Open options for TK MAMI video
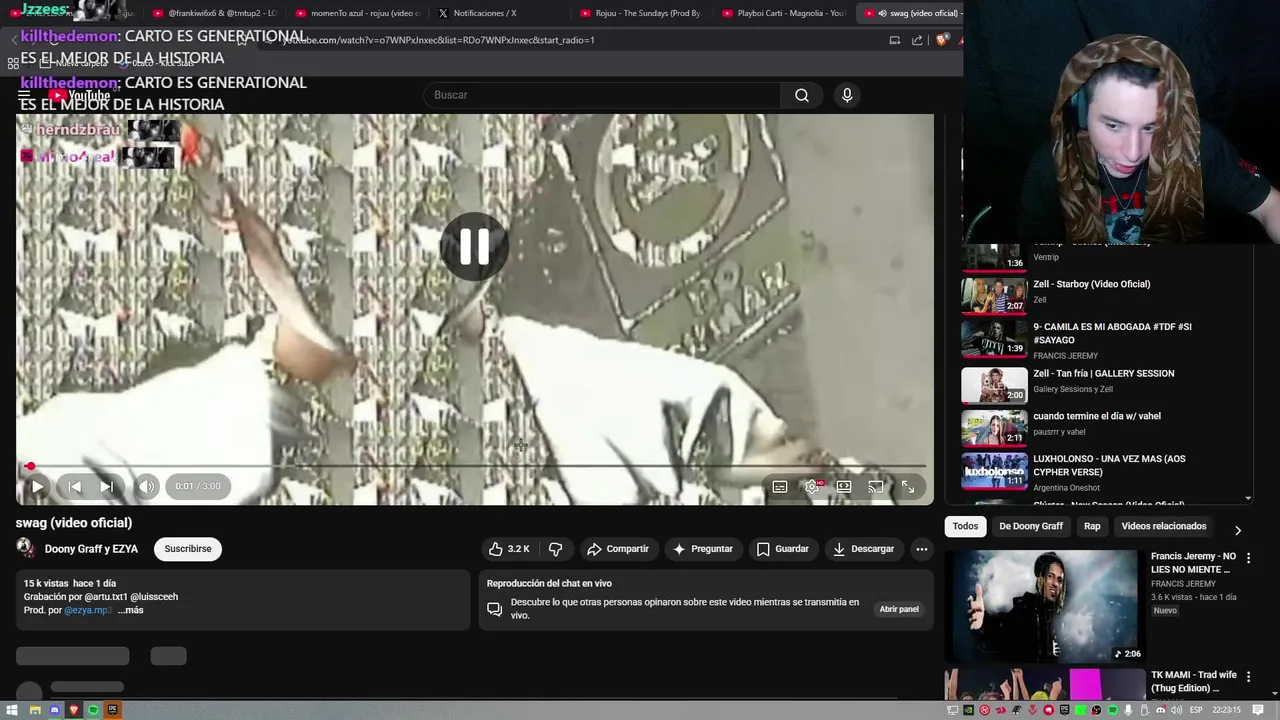 click(x=1248, y=677)
